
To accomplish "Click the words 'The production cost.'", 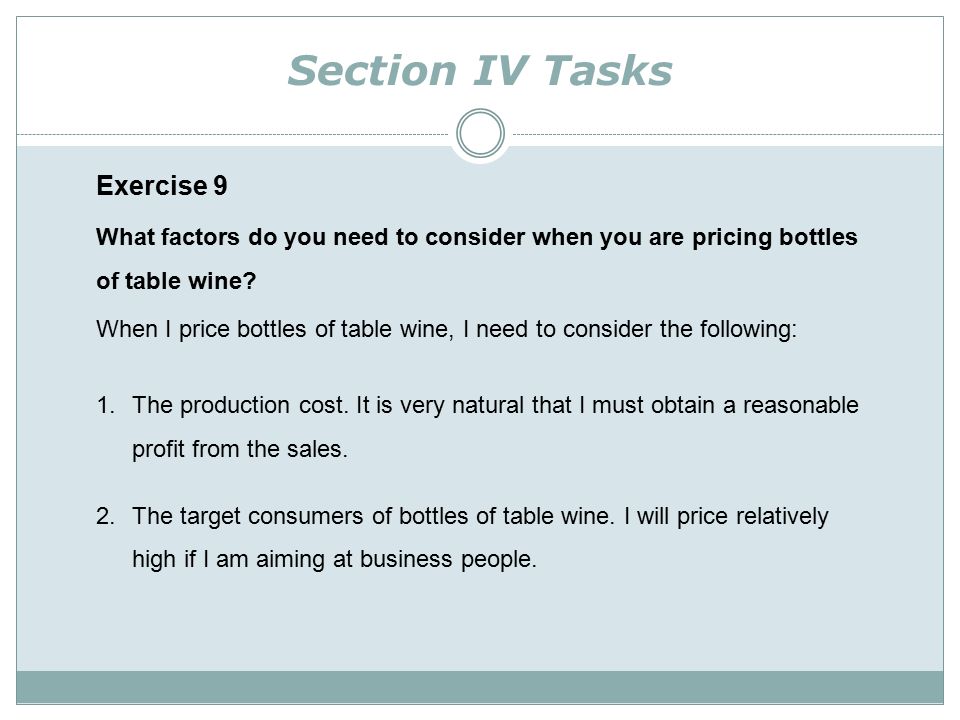I will click(x=239, y=405).
